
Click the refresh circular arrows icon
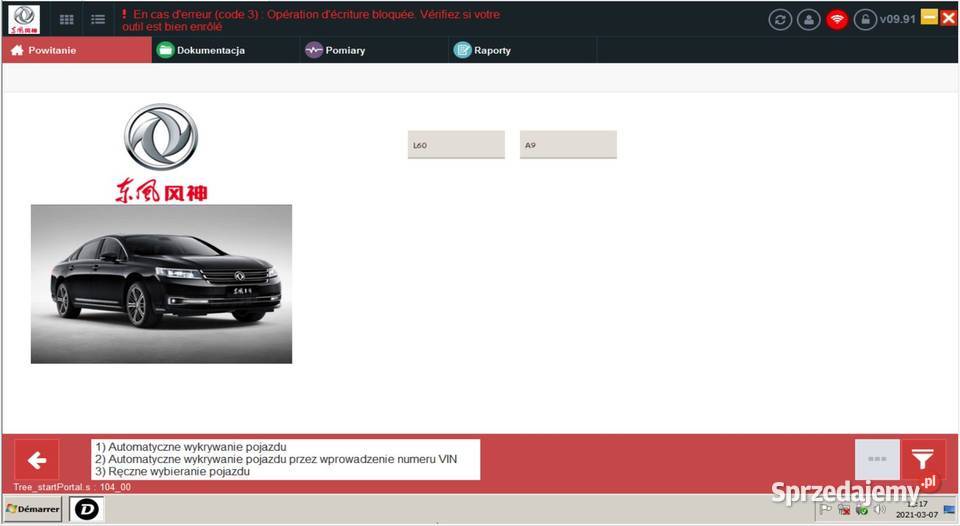coord(780,20)
